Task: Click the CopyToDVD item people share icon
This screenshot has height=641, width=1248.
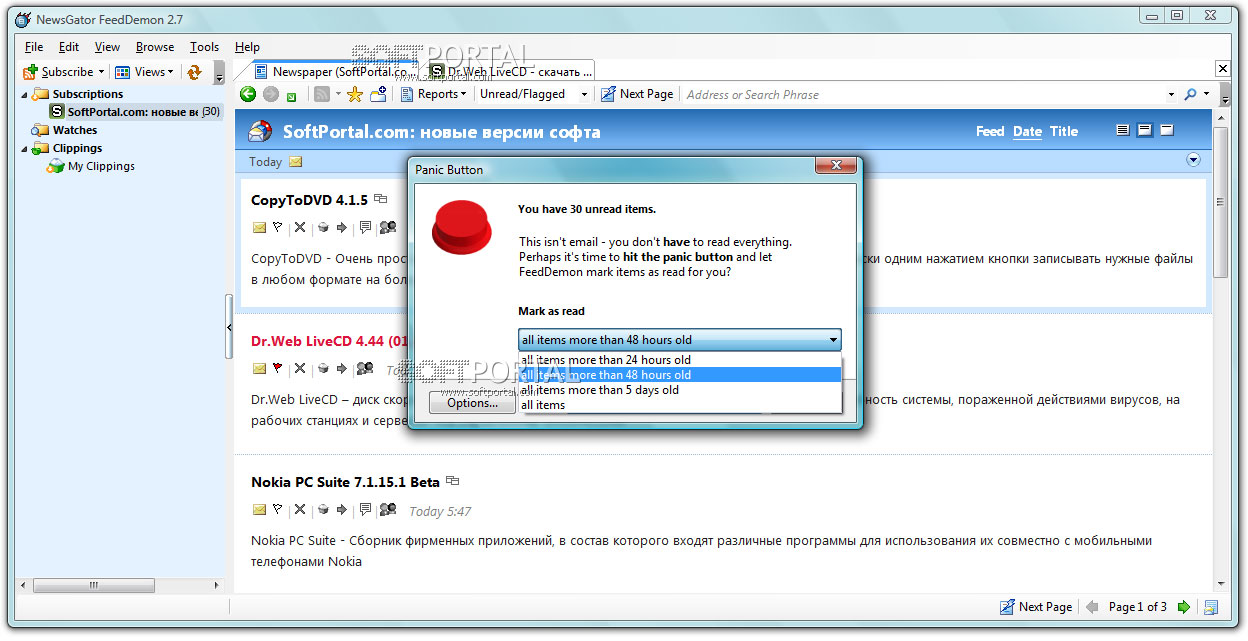Action: [x=388, y=228]
